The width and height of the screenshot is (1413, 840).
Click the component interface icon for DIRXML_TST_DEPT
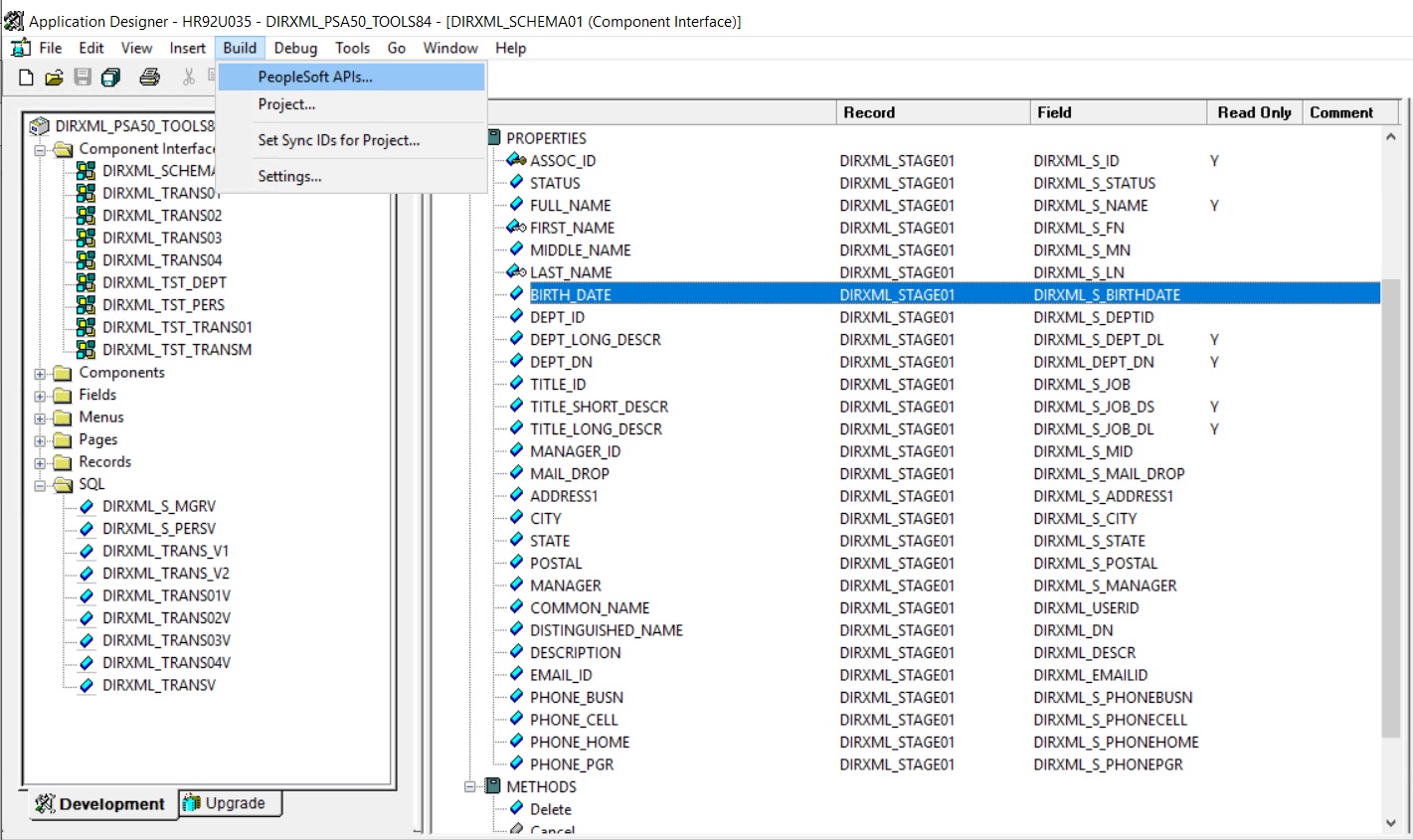87,282
